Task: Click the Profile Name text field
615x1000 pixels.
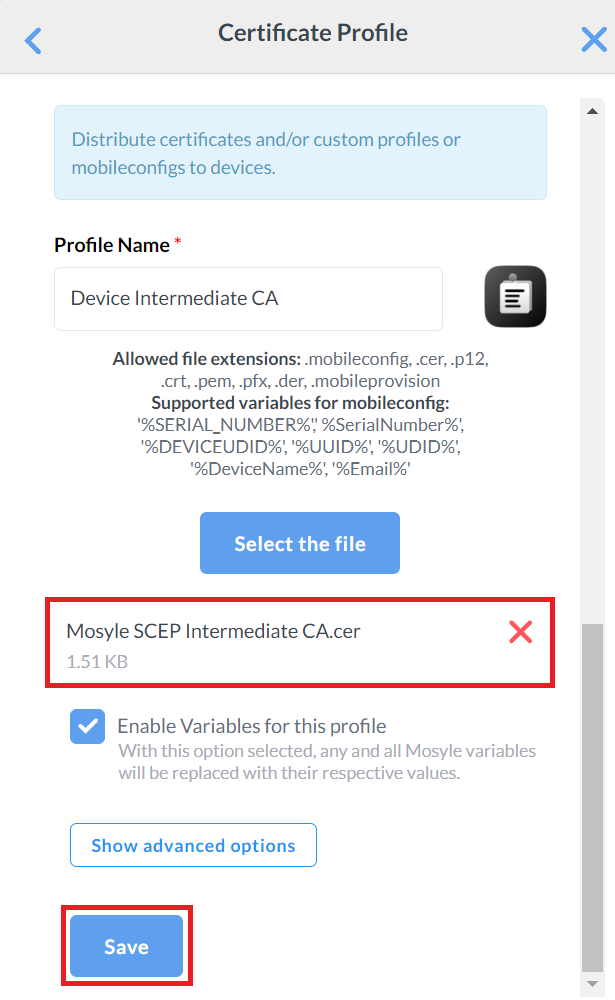Action: tap(248, 299)
